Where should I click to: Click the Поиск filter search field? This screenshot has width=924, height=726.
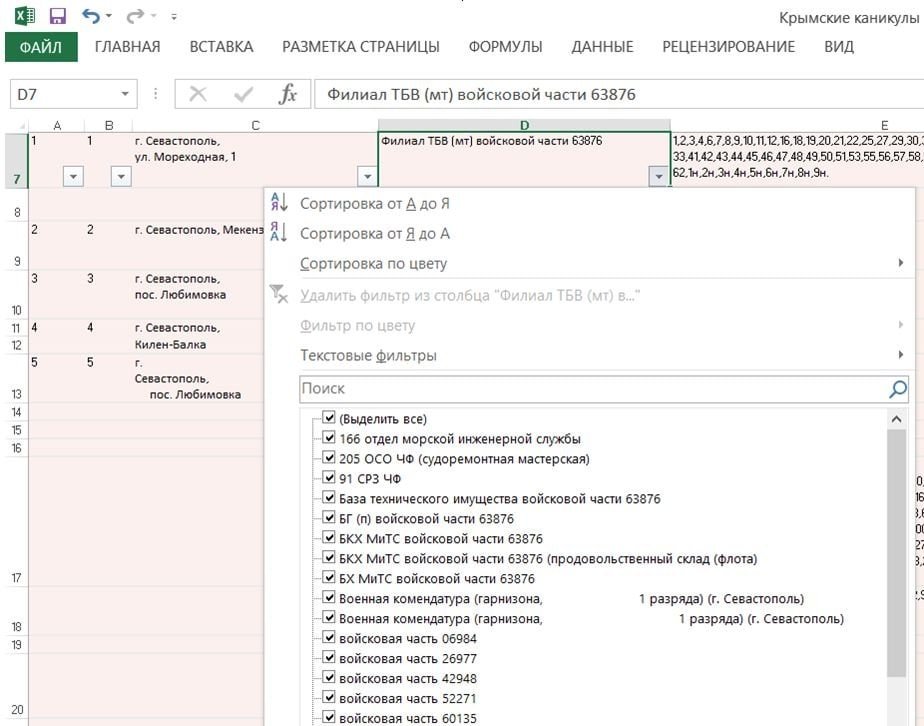pos(590,389)
